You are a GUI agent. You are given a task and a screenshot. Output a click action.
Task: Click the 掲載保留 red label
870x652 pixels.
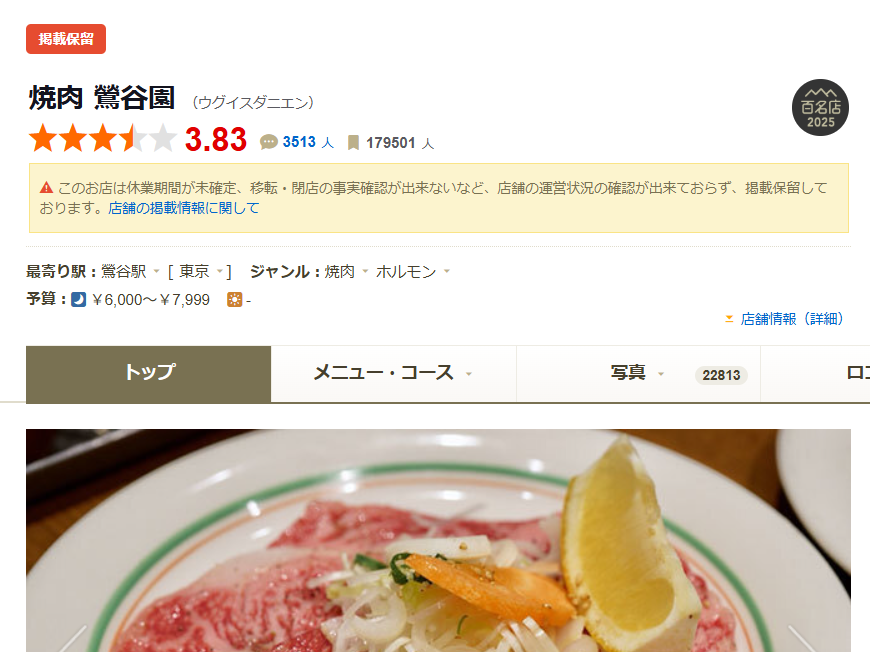(66, 39)
